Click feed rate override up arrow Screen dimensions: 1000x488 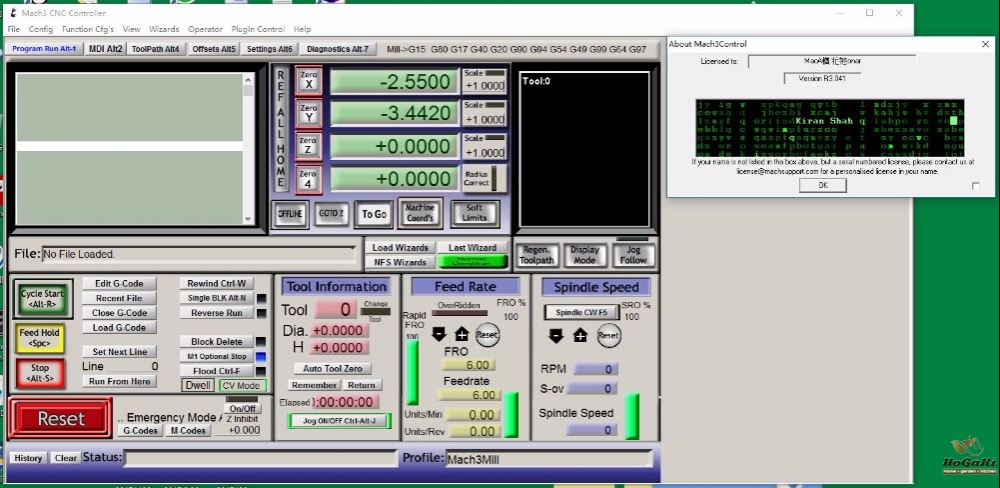click(462, 335)
